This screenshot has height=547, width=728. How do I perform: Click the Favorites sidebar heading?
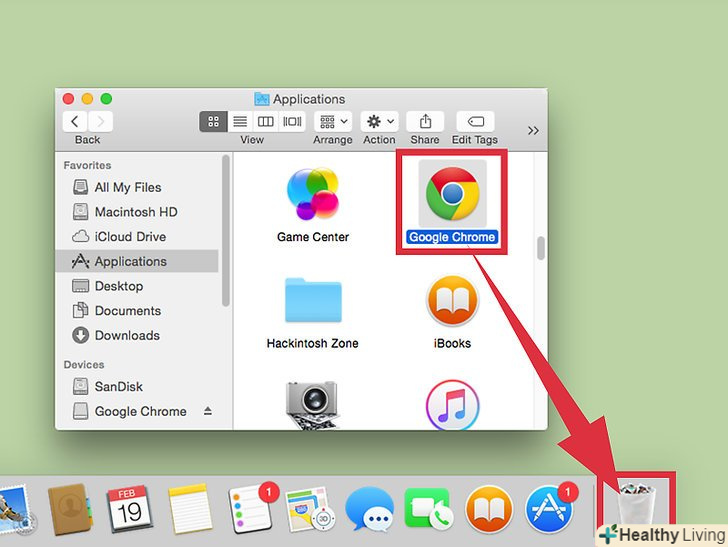87,165
